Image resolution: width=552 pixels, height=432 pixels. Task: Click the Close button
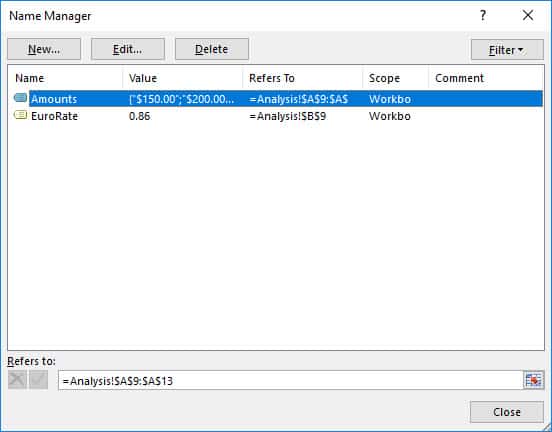[x=507, y=412]
